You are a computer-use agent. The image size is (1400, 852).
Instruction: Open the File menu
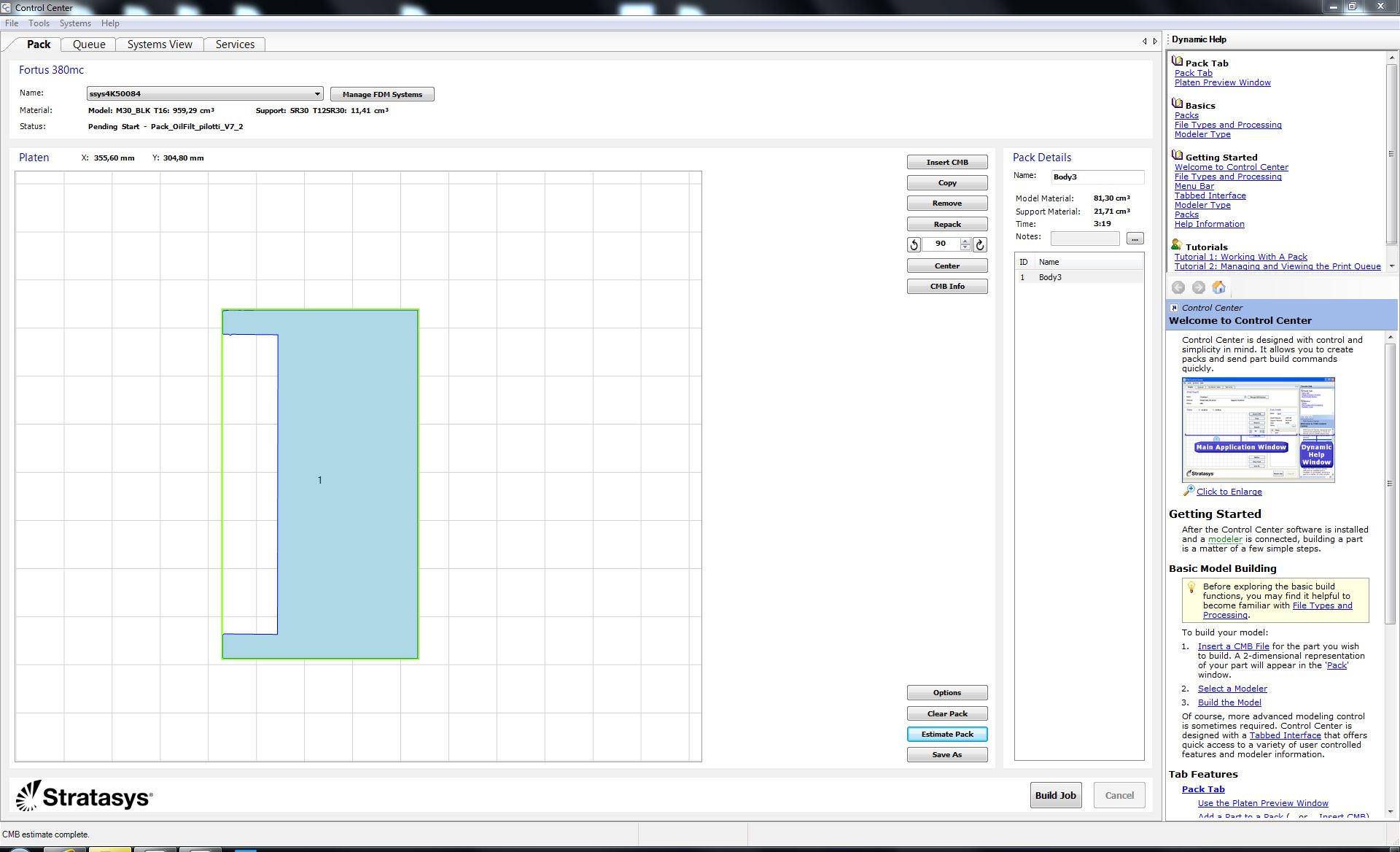pyautogui.click(x=12, y=23)
